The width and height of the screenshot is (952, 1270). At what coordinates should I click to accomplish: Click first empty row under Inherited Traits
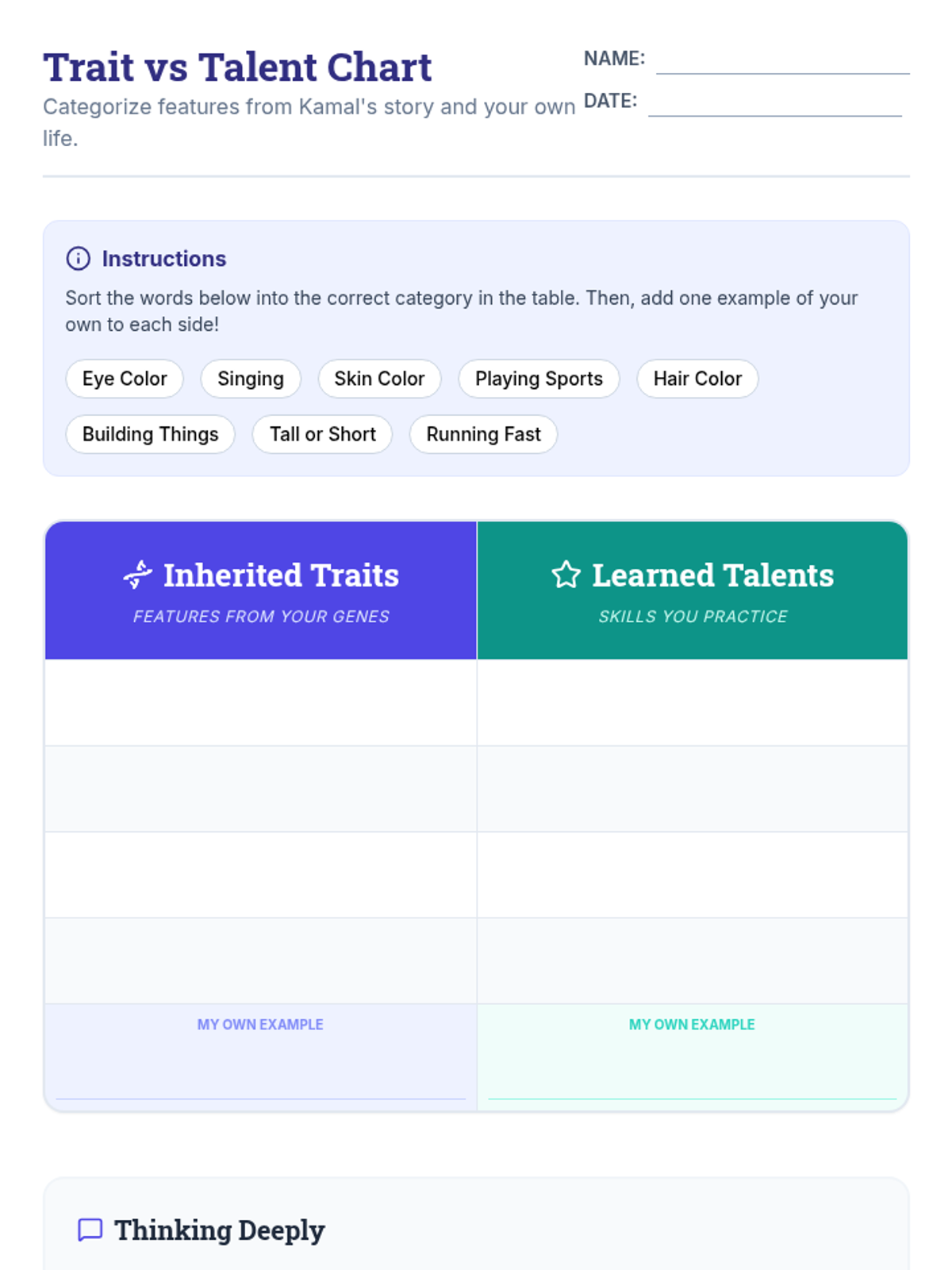tap(261, 702)
